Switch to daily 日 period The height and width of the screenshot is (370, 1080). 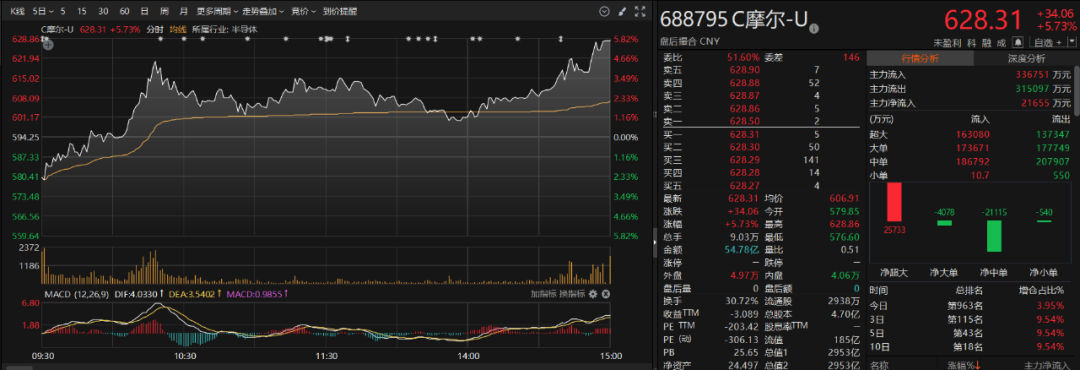point(144,11)
